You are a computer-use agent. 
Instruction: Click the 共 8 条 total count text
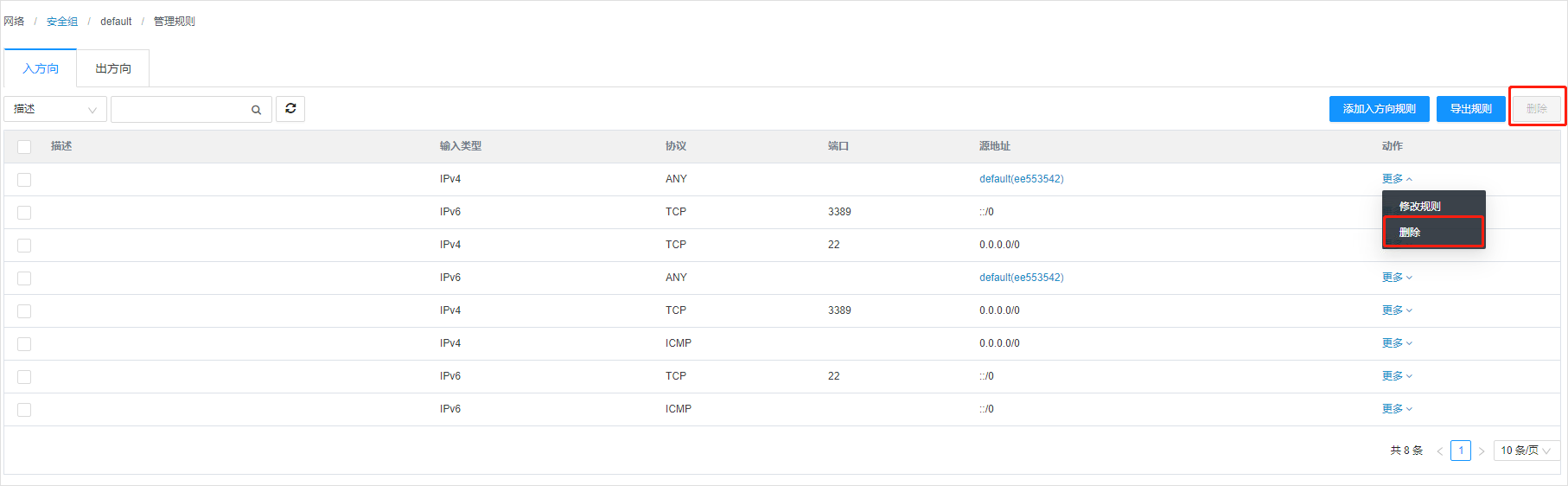point(1406,451)
